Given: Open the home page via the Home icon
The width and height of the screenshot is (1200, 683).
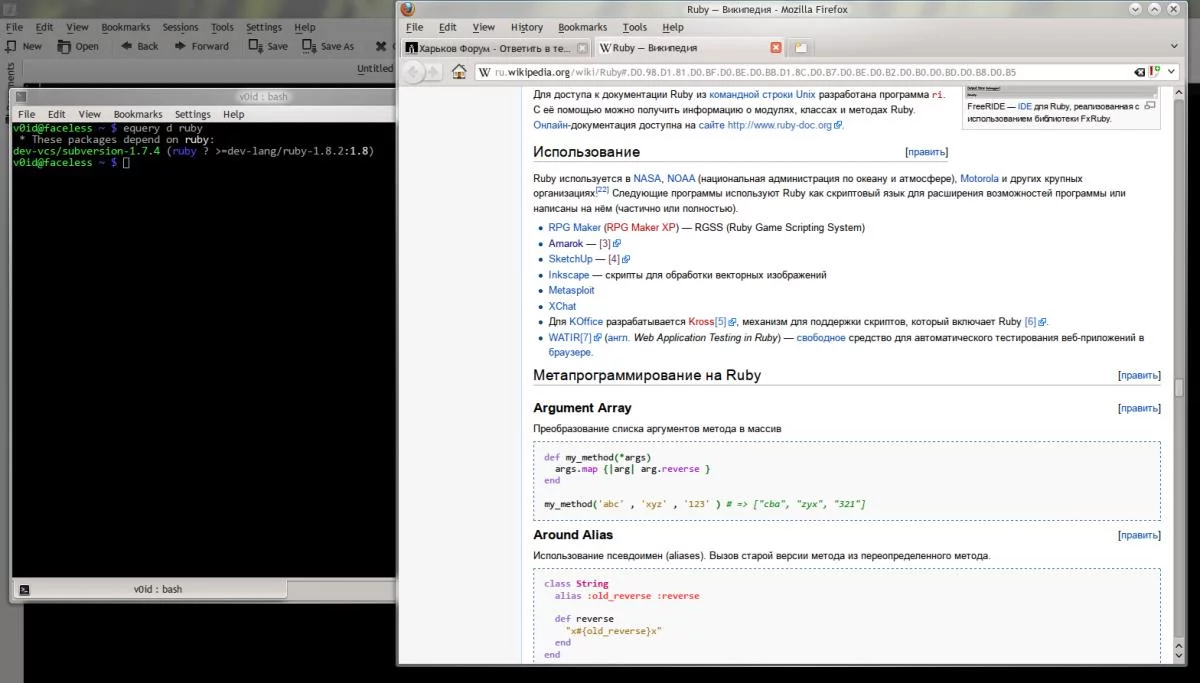Looking at the screenshot, I should 458,71.
